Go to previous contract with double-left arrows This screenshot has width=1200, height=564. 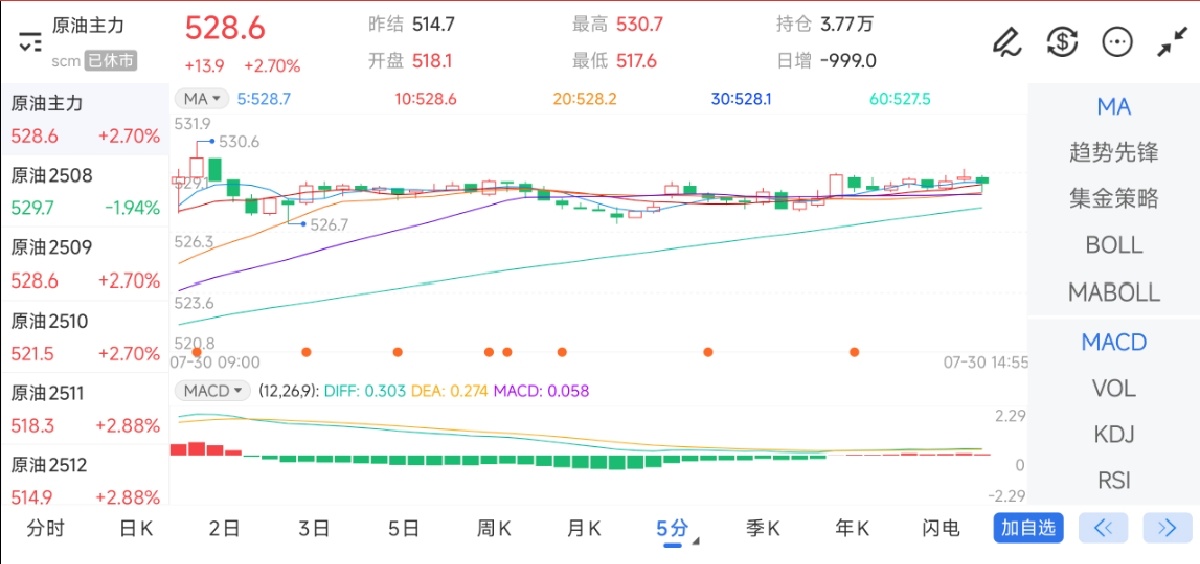tap(1104, 528)
